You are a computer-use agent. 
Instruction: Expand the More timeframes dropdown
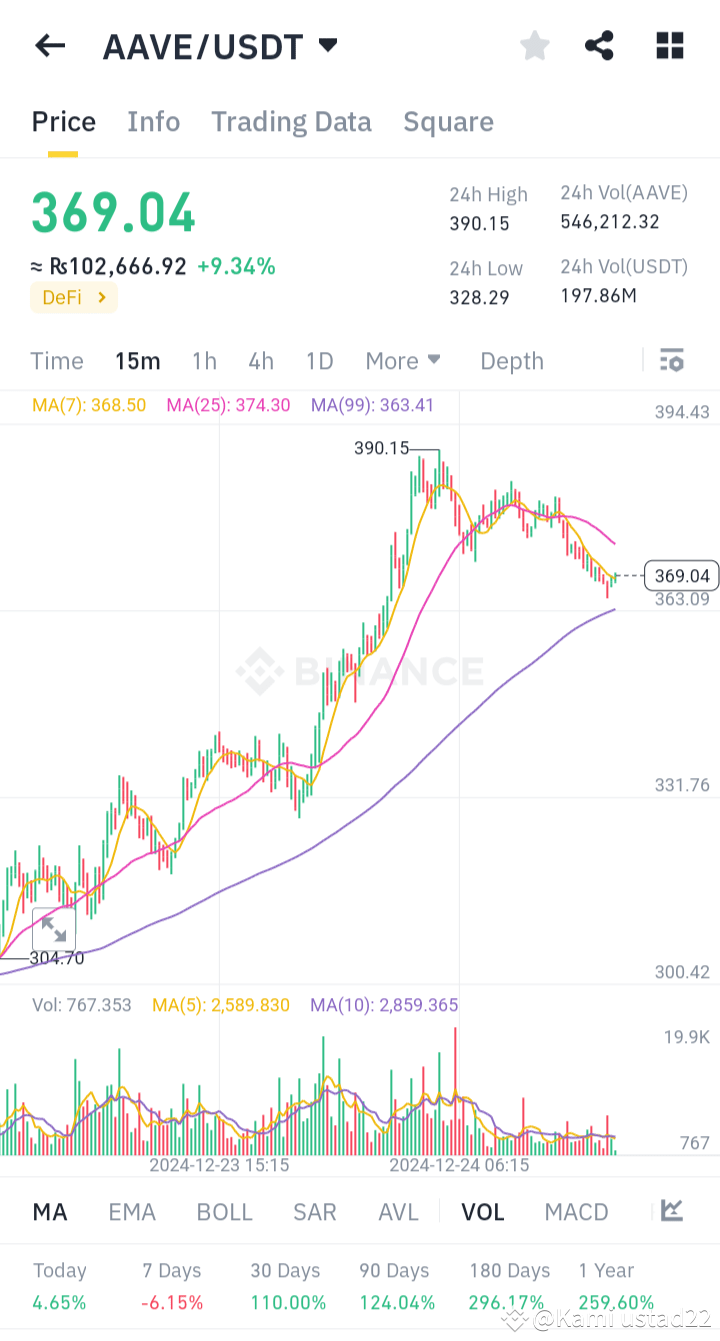click(402, 360)
